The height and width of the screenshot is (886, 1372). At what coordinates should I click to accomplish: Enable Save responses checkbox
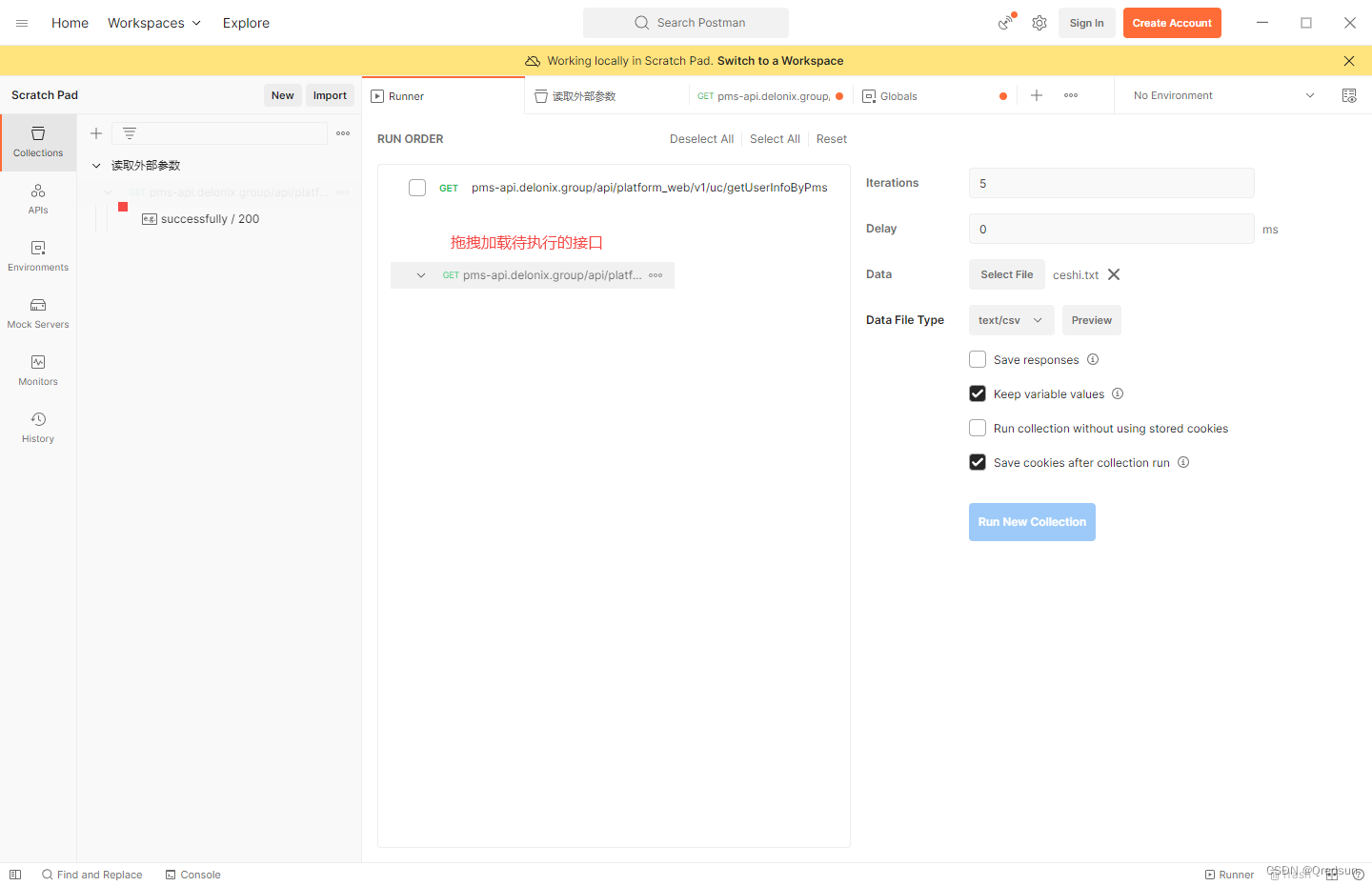(x=978, y=359)
